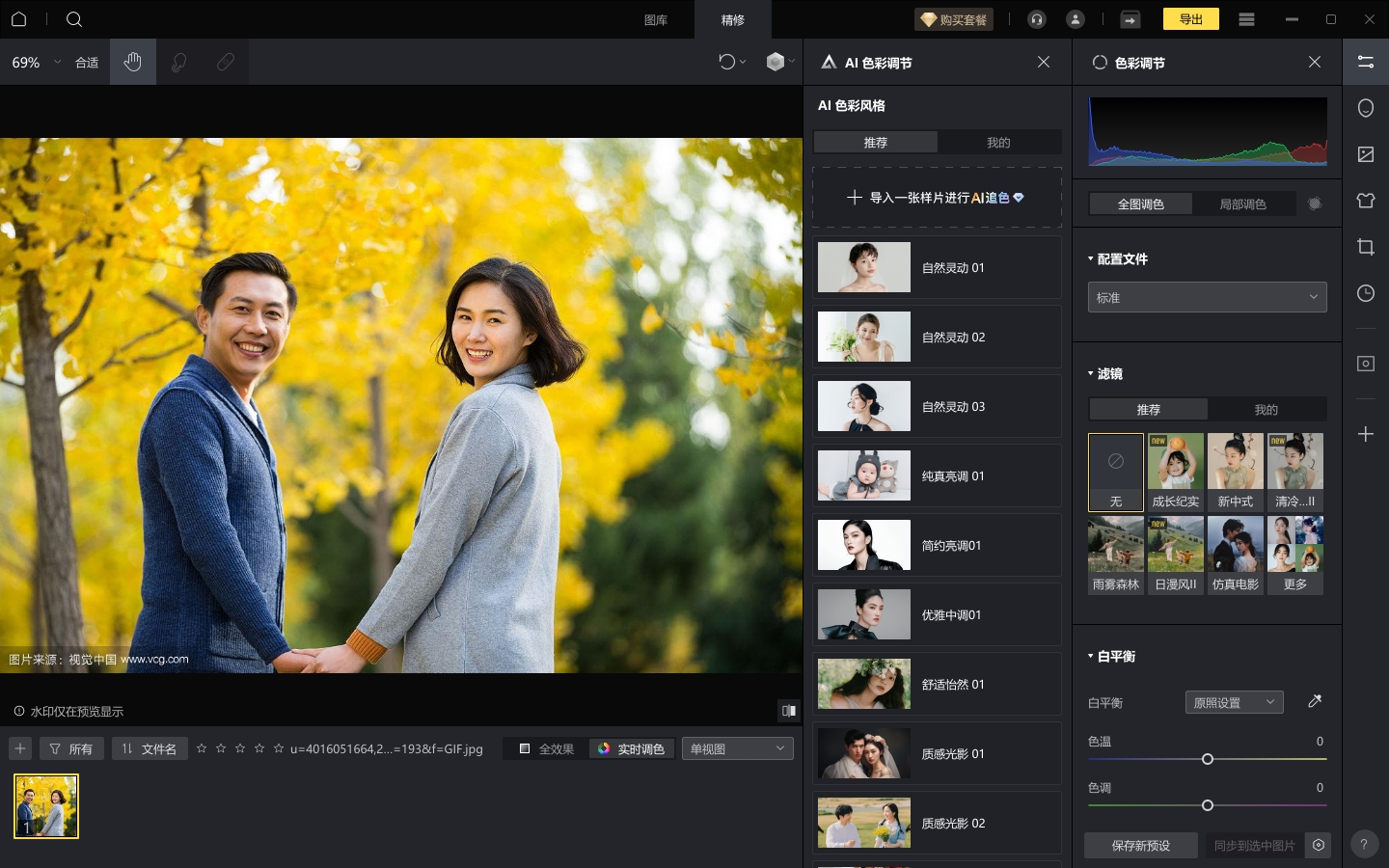Enable the 全效果 preview toggle
Screen dimensions: 1389x868
pos(545,748)
